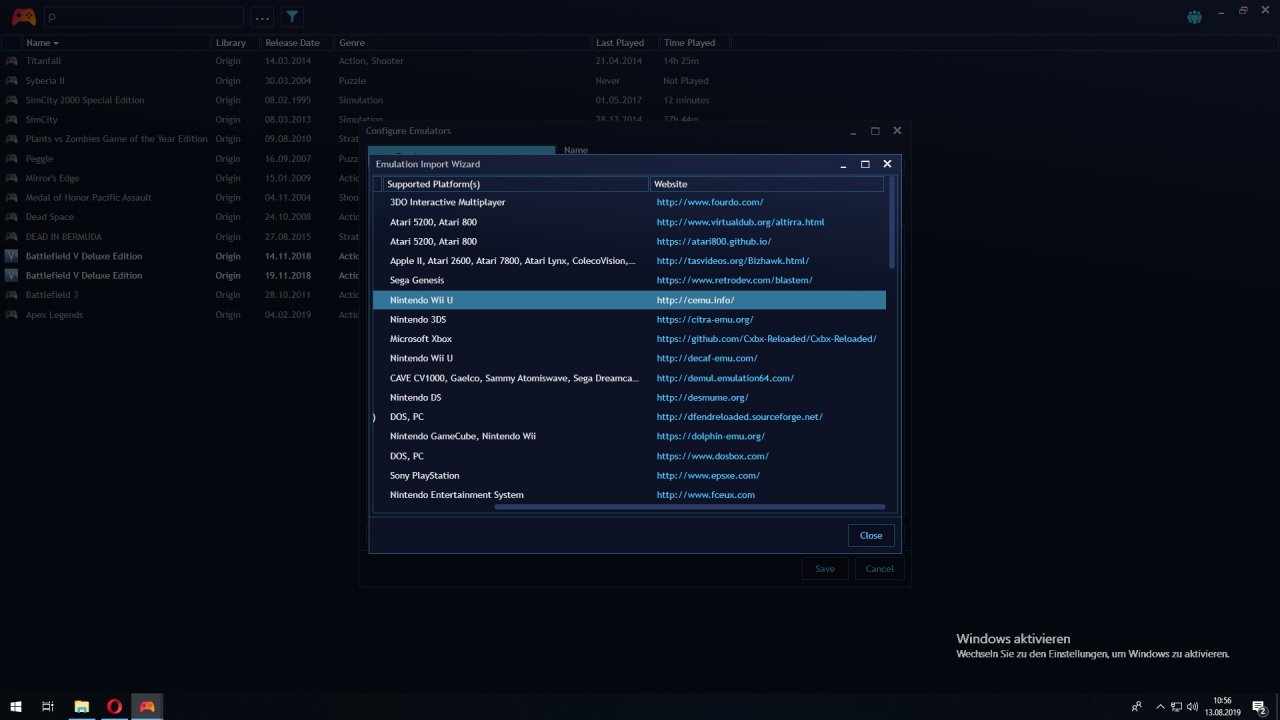This screenshot has height=720, width=1280.
Task: Click the wizard's horizontal scrollbar thumb
Action: pyautogui.click(x=689, y=507)
